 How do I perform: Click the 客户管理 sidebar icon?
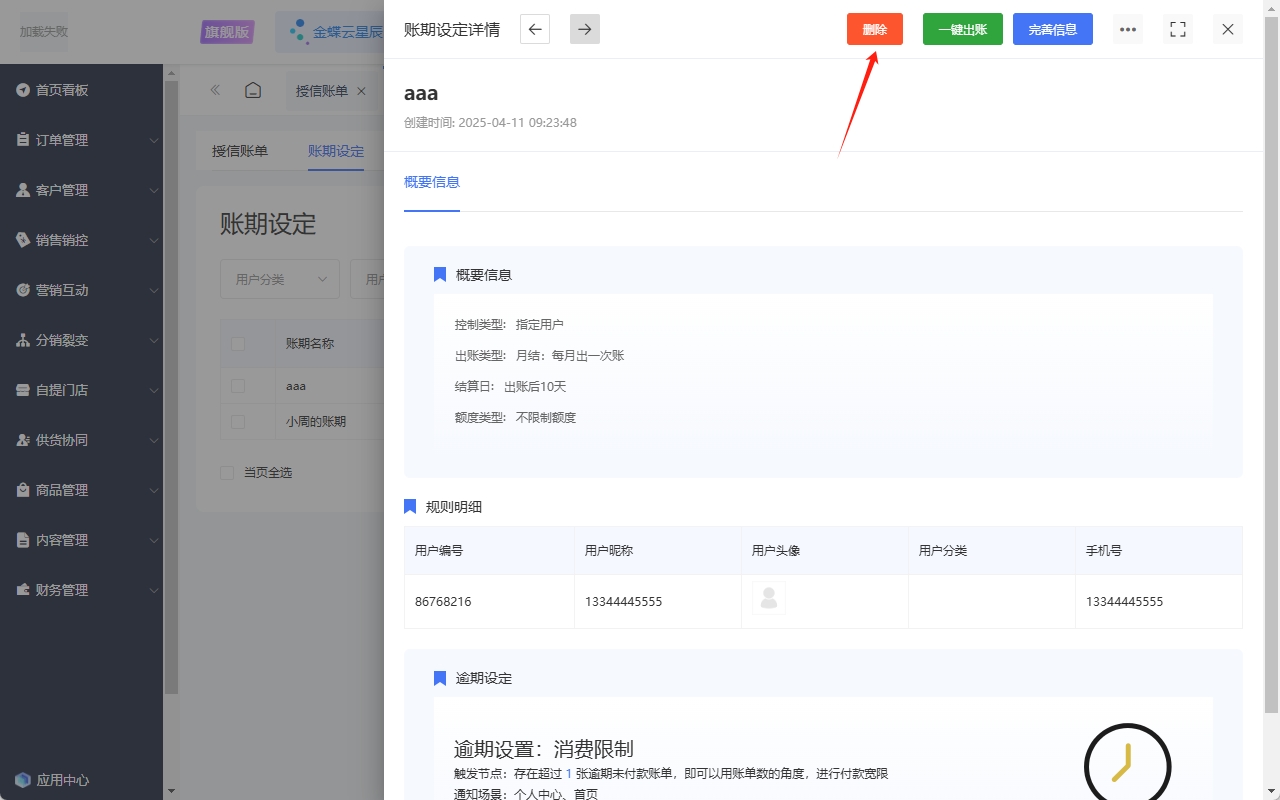23,190
